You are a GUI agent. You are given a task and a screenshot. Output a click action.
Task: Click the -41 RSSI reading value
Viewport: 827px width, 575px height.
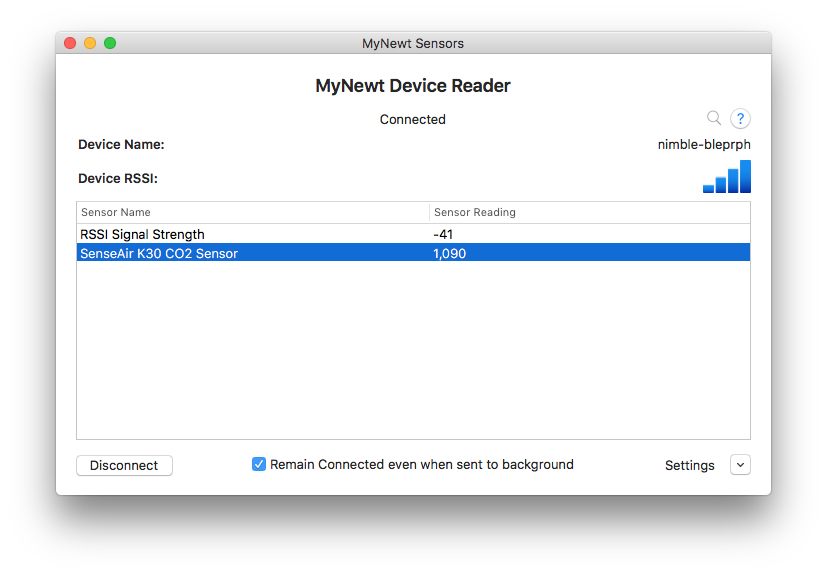point(444,234)
